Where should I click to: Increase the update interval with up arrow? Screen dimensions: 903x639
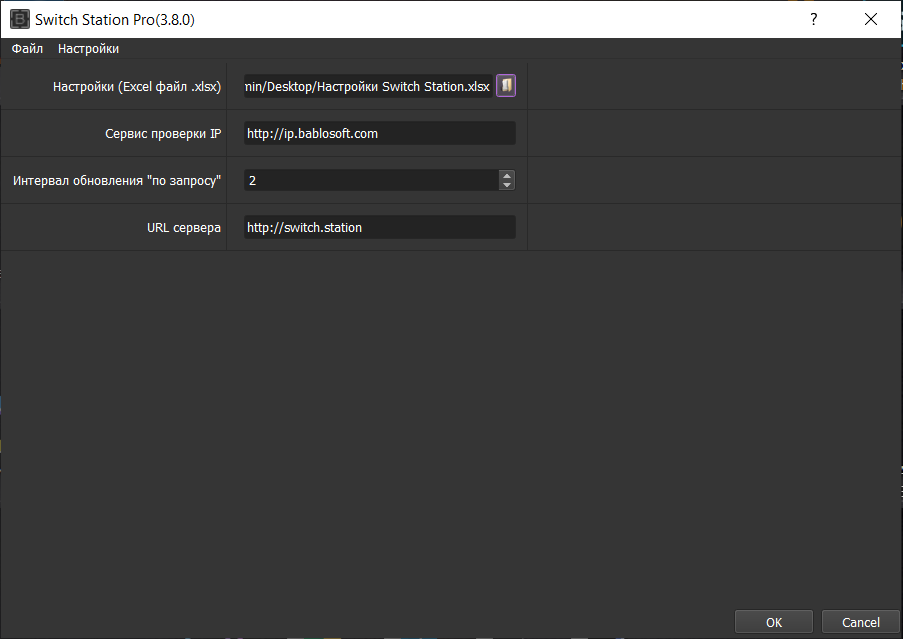pyautogui.click(x=507, y=175)
